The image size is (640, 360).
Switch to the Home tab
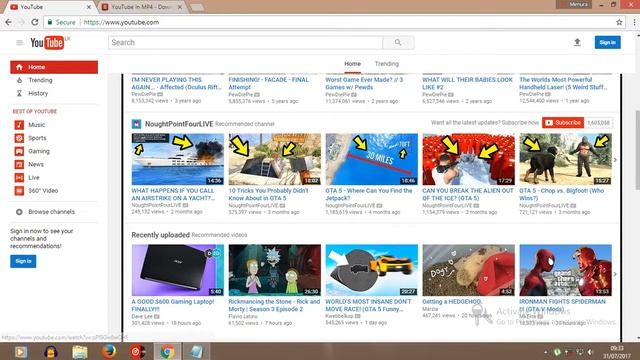pos(352,64)
